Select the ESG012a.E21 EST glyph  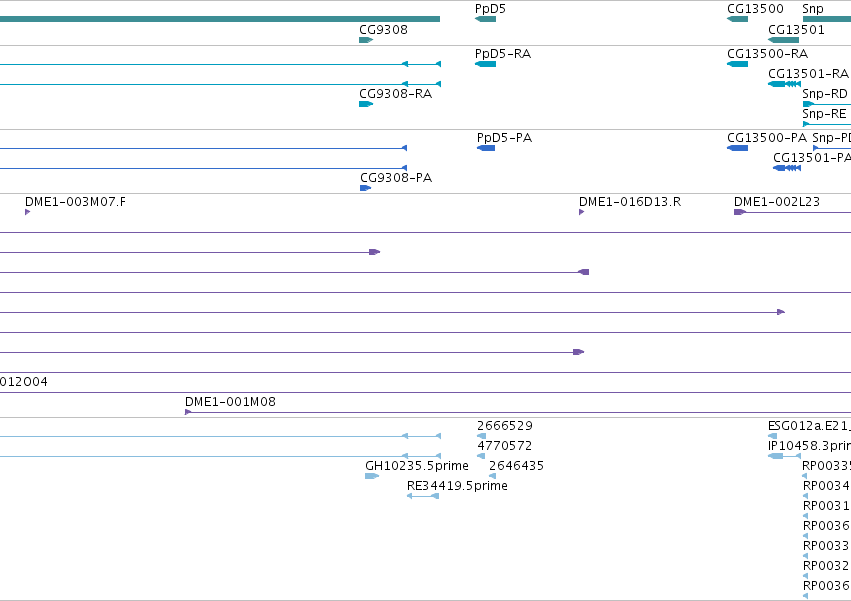click(x=772, y=436)
